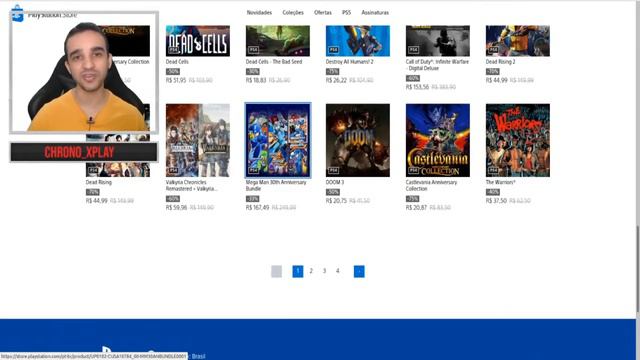Viewport: 640px width, 360px height.
Task: Open Call of Duty Infinite Warfare thumbnail
Action: pyautogui.click(x=438, y=41)
